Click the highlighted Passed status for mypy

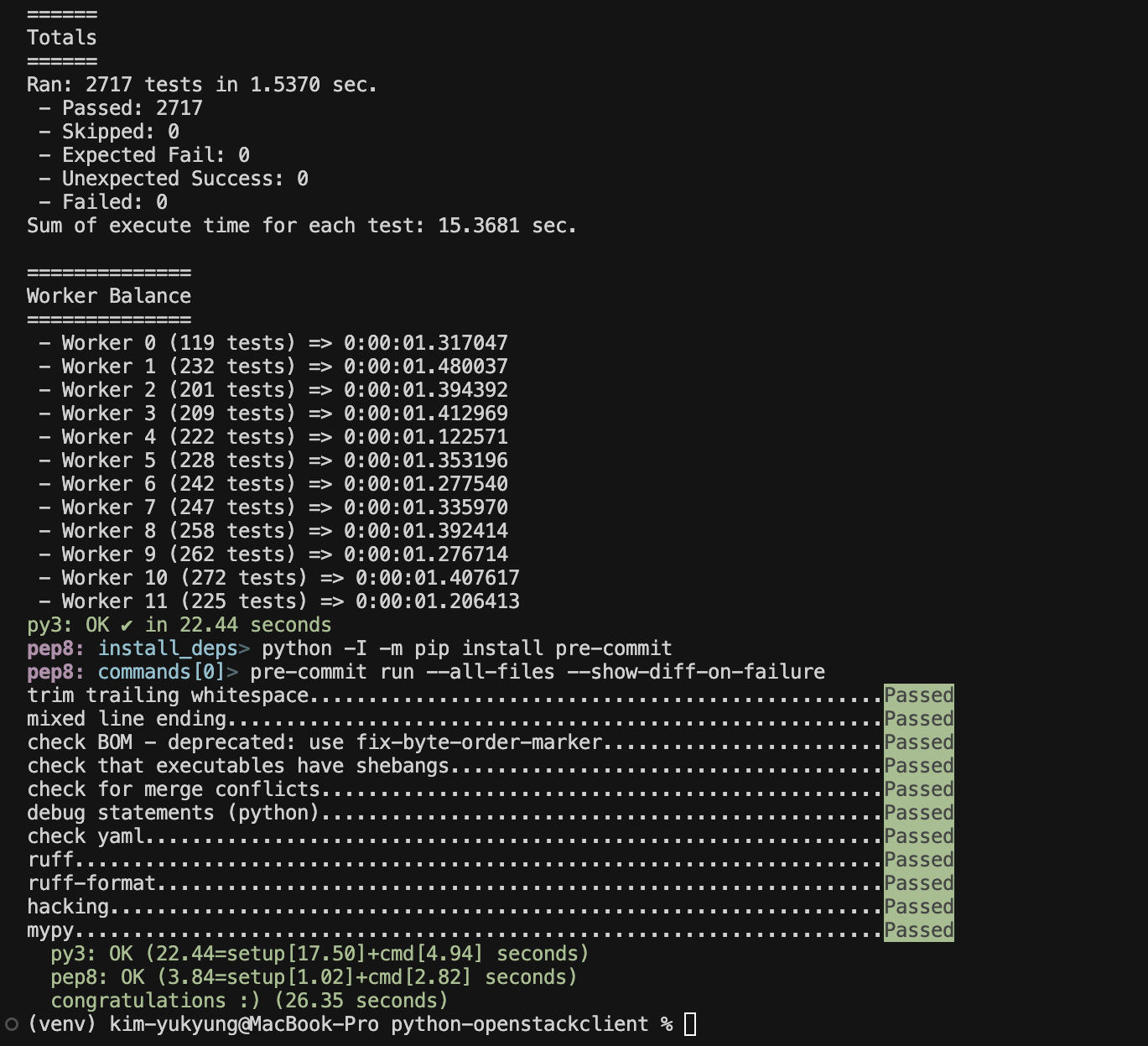point(917,929)
